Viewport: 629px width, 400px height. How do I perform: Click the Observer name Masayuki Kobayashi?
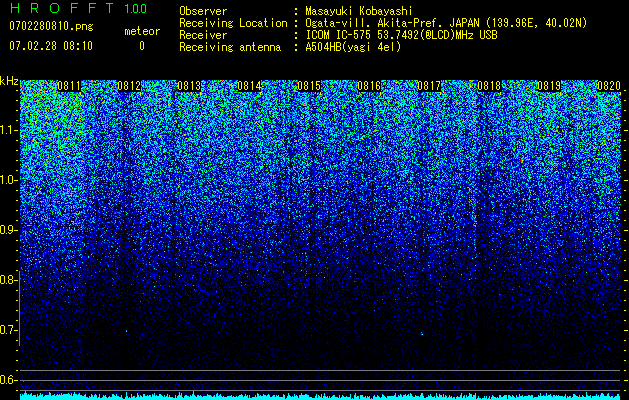(x=359, y=11)
